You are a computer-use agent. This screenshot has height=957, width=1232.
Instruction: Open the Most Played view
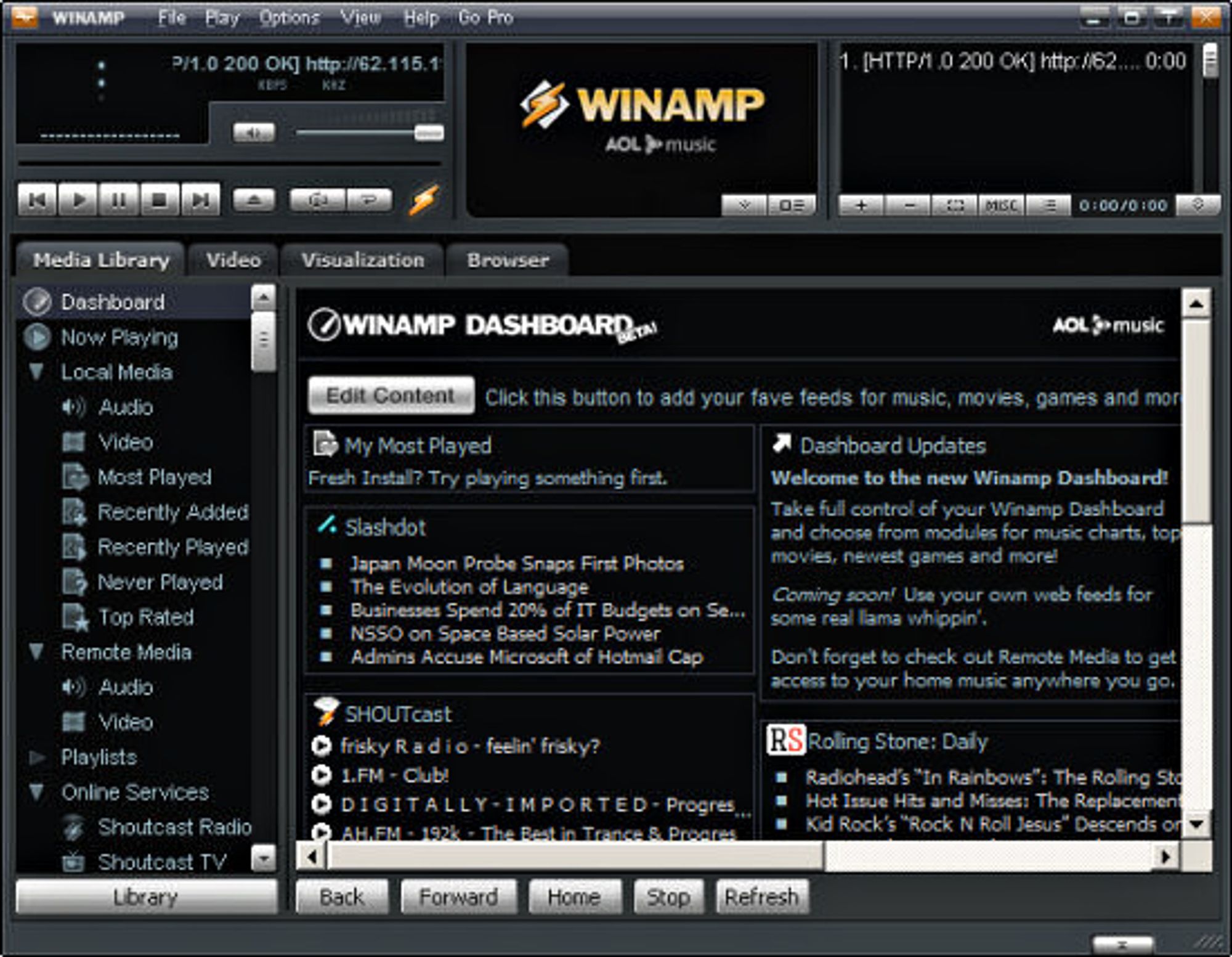154,477
